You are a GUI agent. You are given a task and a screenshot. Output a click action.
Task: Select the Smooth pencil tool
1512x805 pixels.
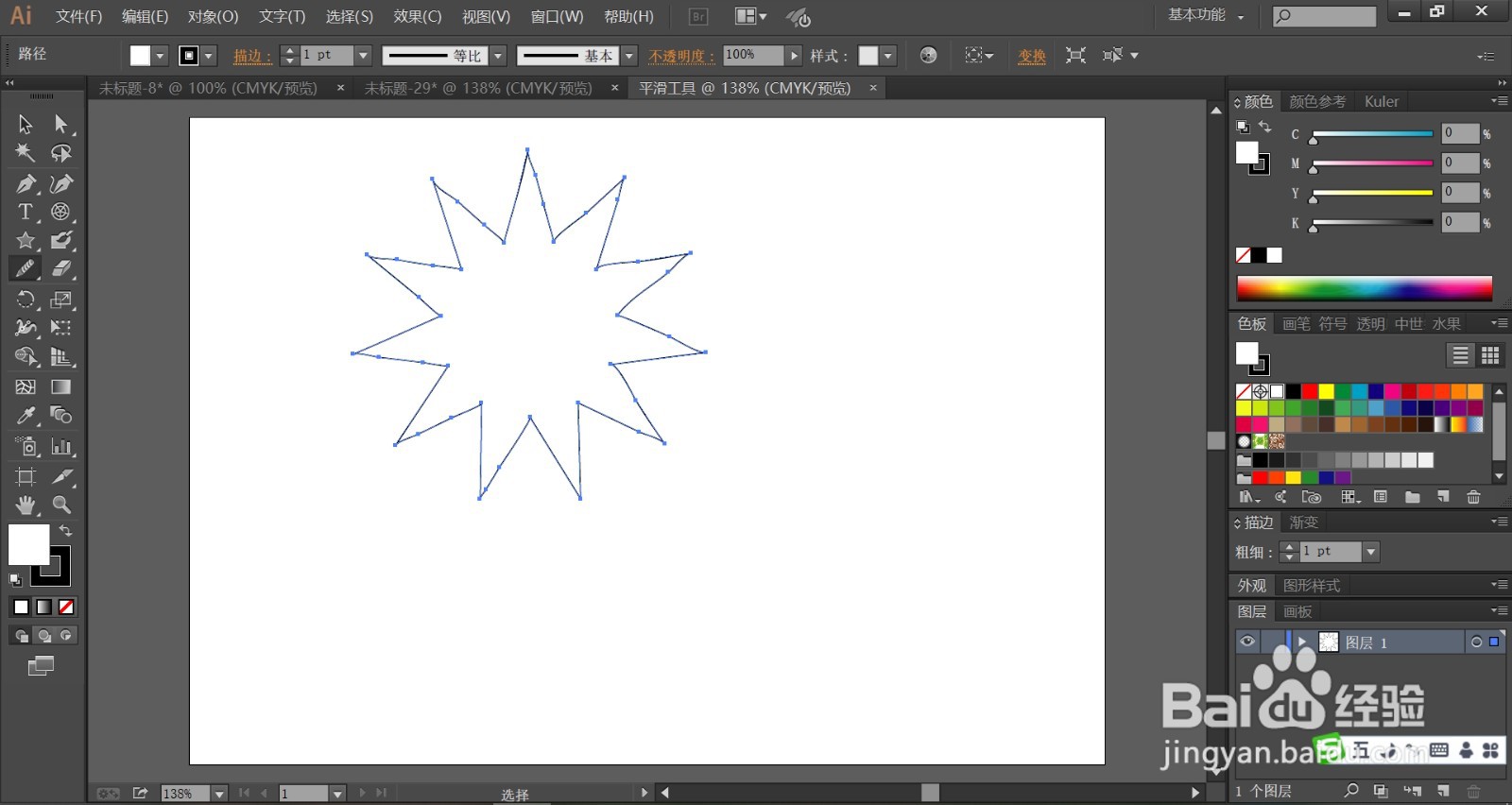(26, 268)
